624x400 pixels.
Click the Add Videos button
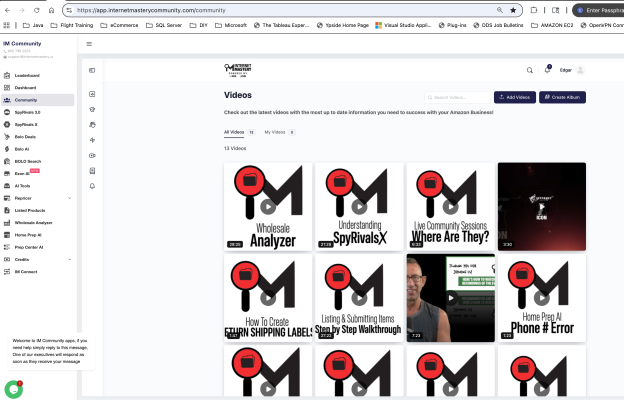pyautogui.click(x=514, y=97)
